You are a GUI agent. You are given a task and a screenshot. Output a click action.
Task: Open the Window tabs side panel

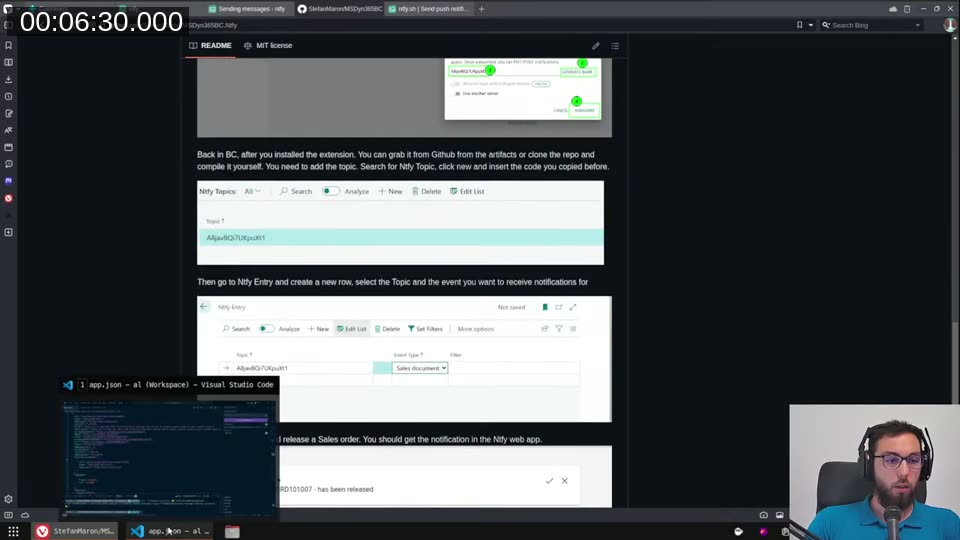(9, 148)
